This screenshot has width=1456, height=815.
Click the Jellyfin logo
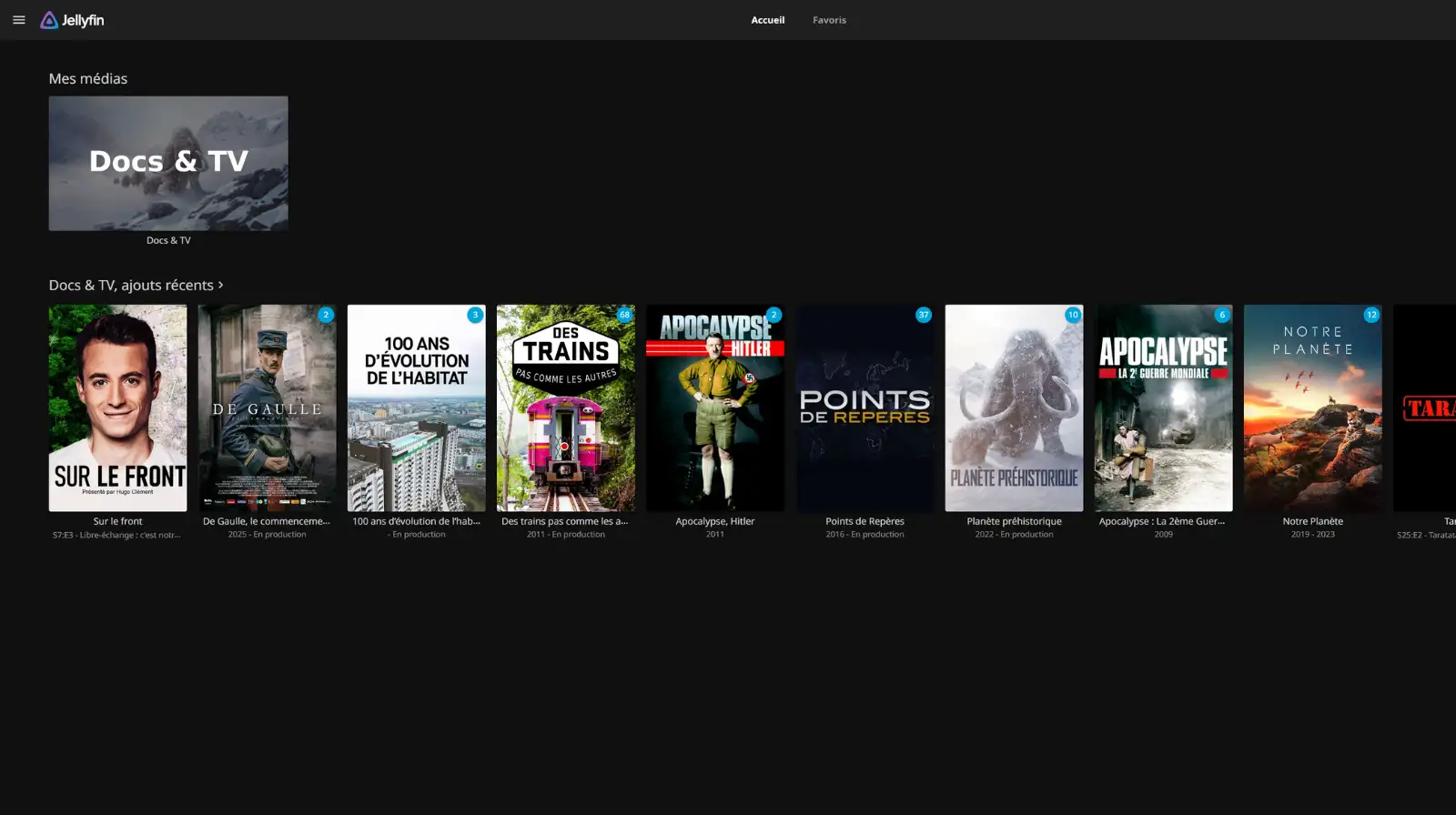pyautogui.click(x=73, y=20)
